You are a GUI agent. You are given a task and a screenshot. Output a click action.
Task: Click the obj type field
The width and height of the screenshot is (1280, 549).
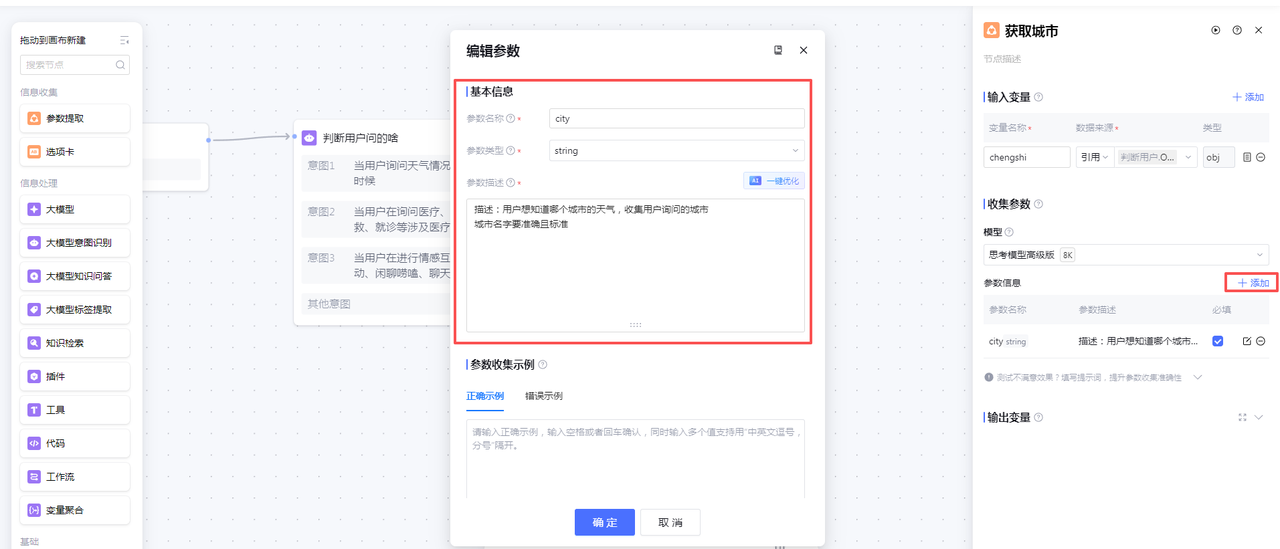[x=1219, y=157]
